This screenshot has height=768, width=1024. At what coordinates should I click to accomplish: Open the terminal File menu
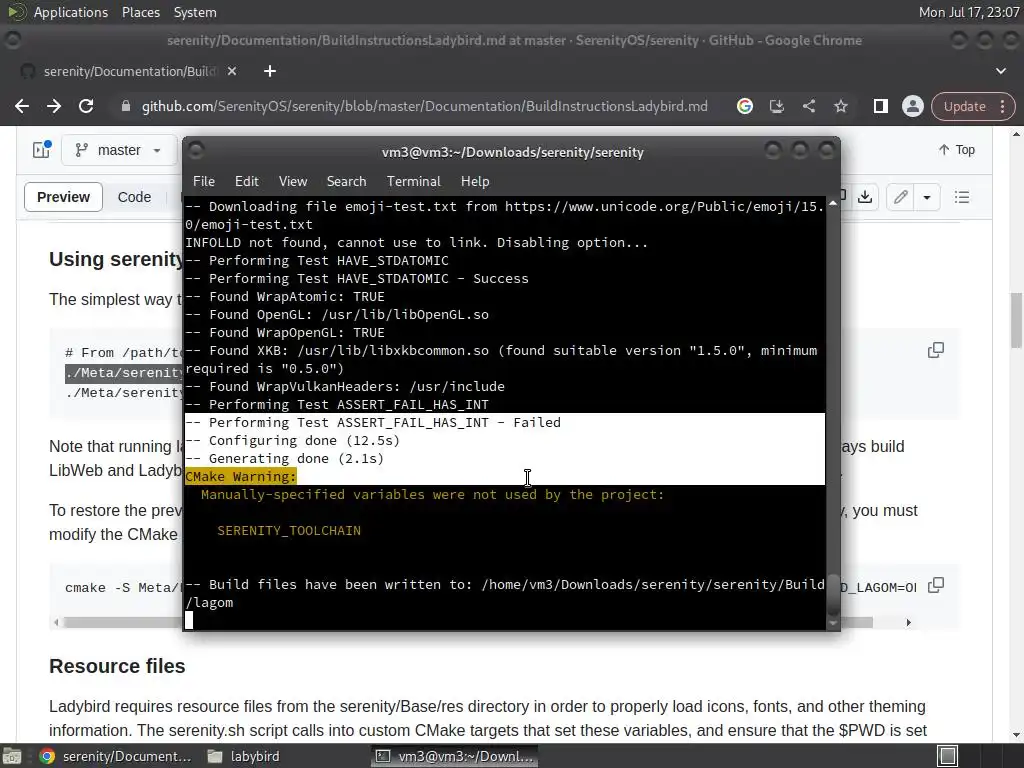[x=204, y=182]
